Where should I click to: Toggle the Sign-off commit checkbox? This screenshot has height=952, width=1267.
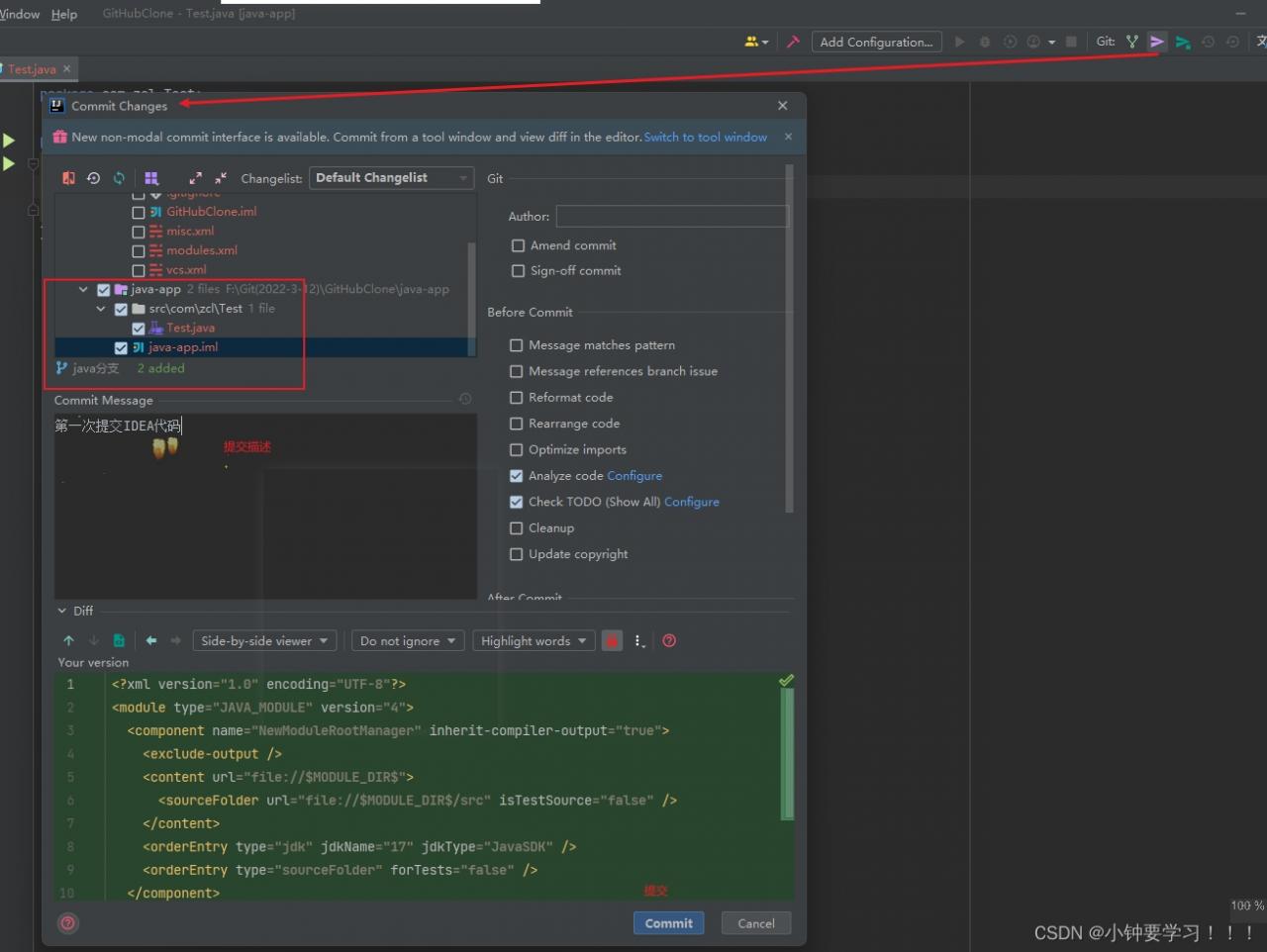518,271
